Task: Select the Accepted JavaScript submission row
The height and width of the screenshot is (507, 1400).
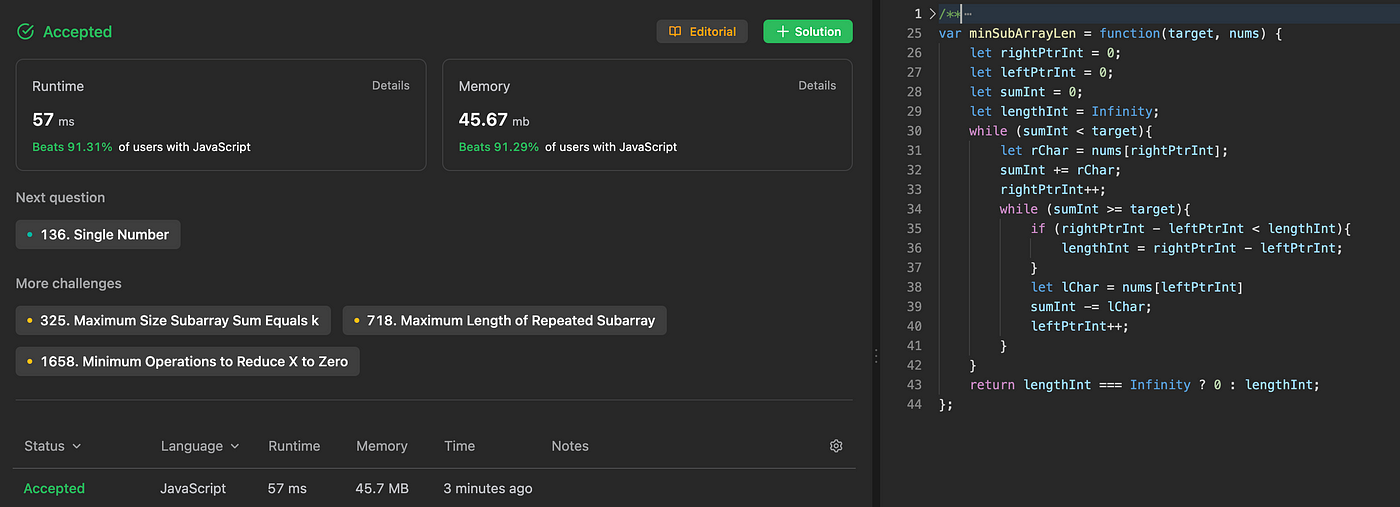Action: click(434, 488)
